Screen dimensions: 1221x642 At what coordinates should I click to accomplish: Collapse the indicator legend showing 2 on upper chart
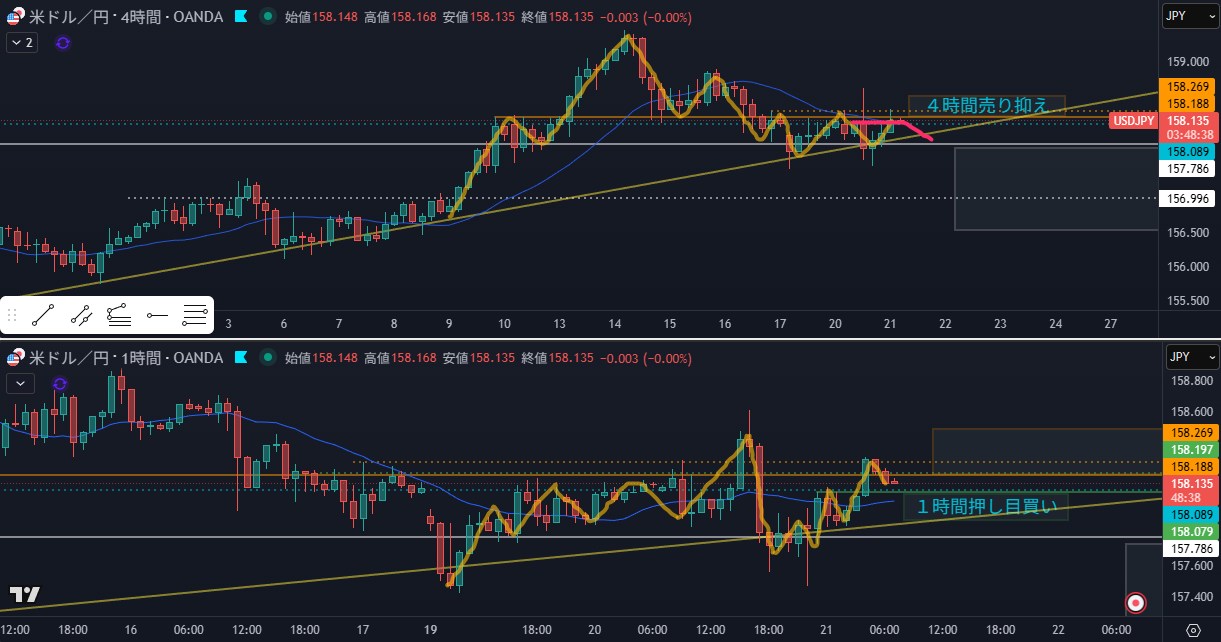pos(21,43)
